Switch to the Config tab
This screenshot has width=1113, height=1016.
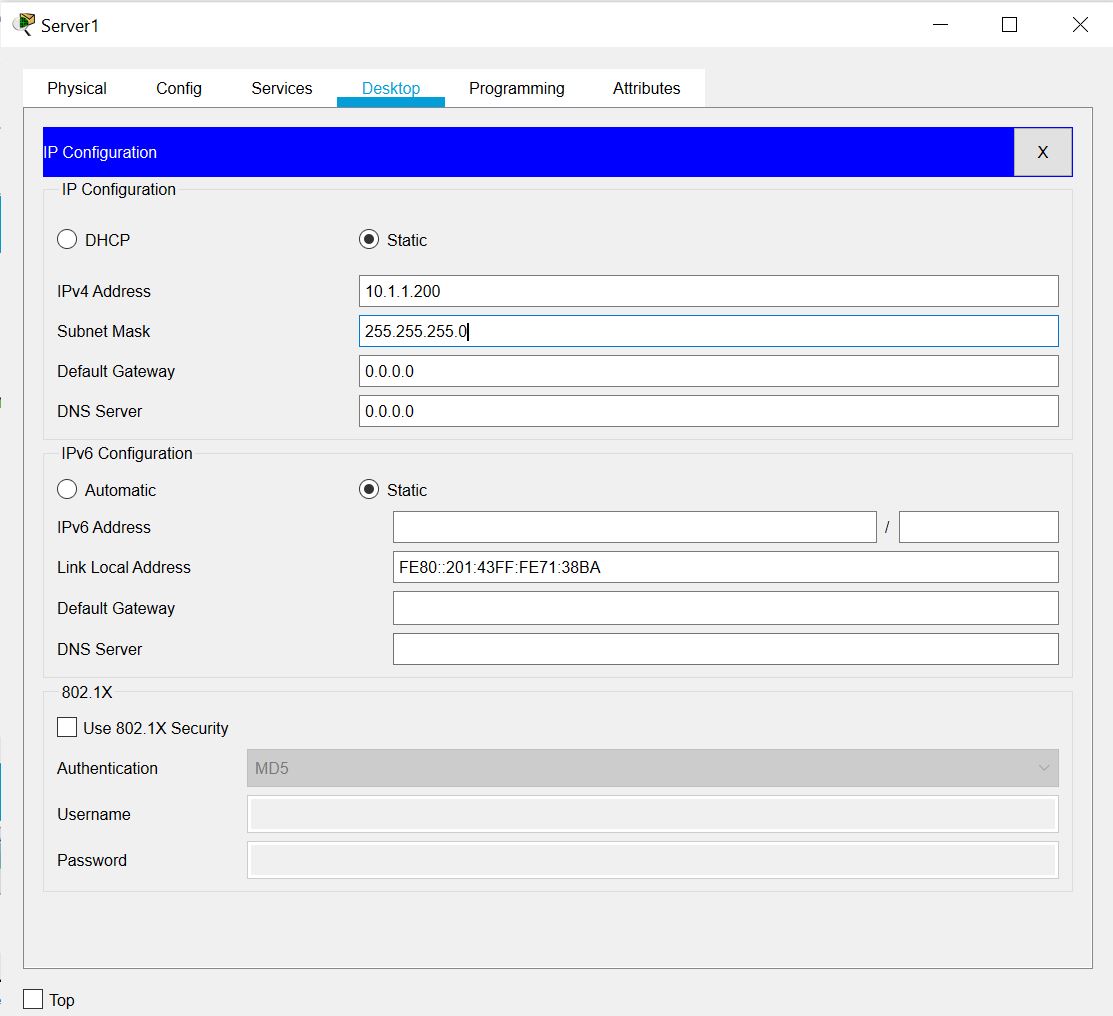[x=178, y=88]
